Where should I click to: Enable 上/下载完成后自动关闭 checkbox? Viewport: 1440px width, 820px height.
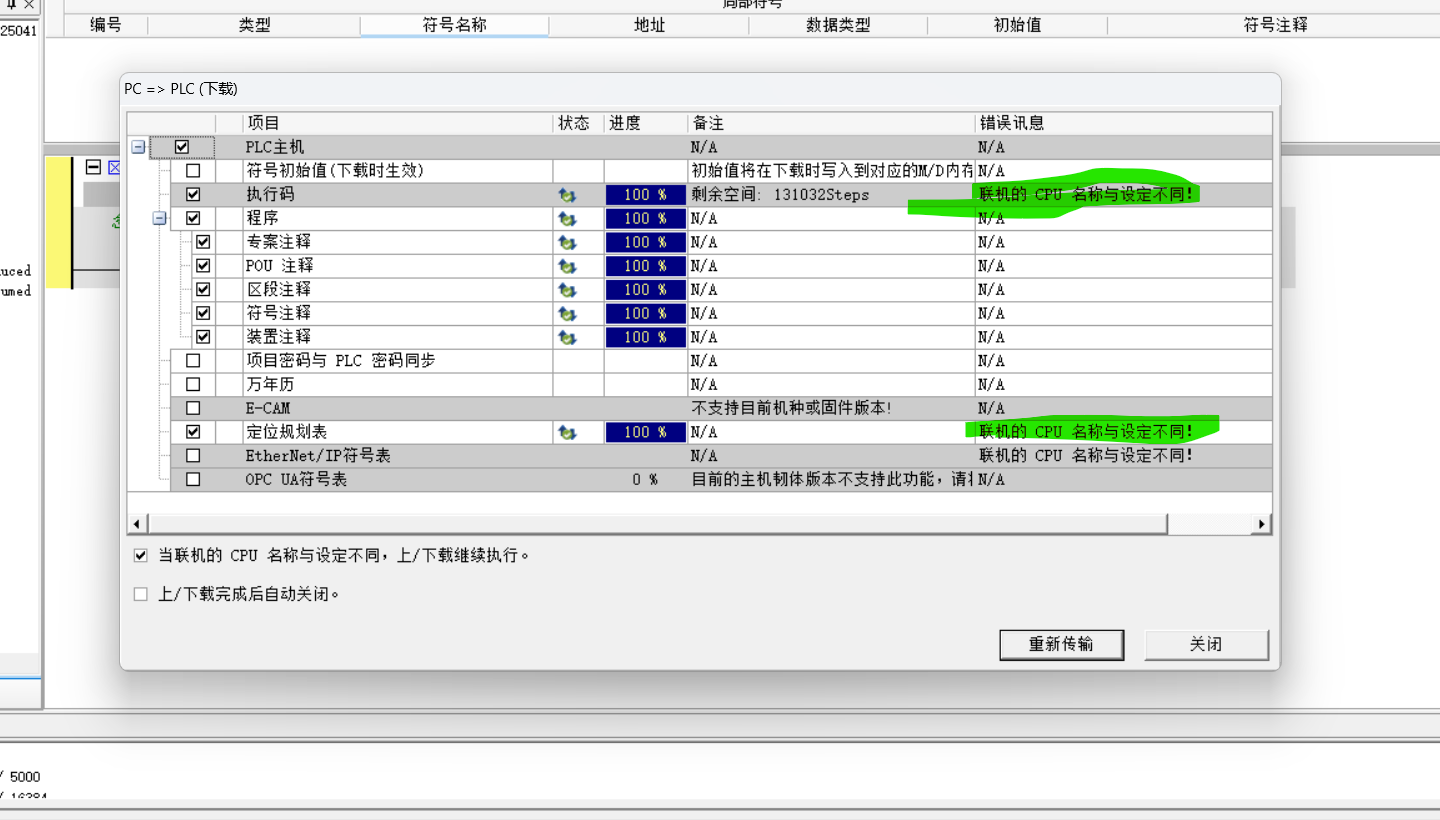tap(141, 594)
